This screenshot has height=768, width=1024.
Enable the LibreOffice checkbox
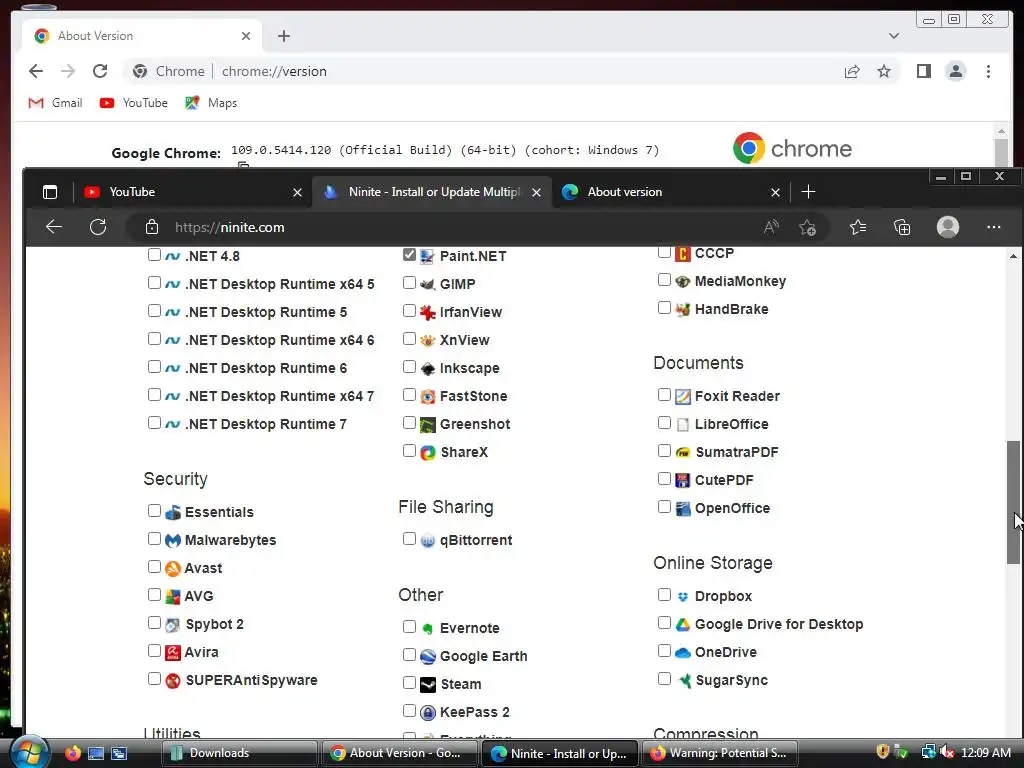pyautogui.click(x=664, y=423)
